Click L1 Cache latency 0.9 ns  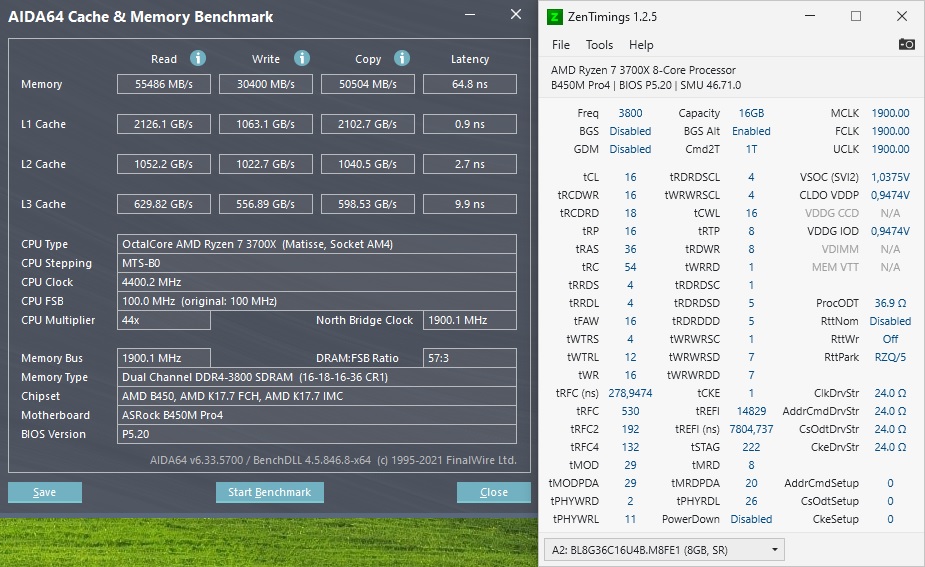(470, 124)
